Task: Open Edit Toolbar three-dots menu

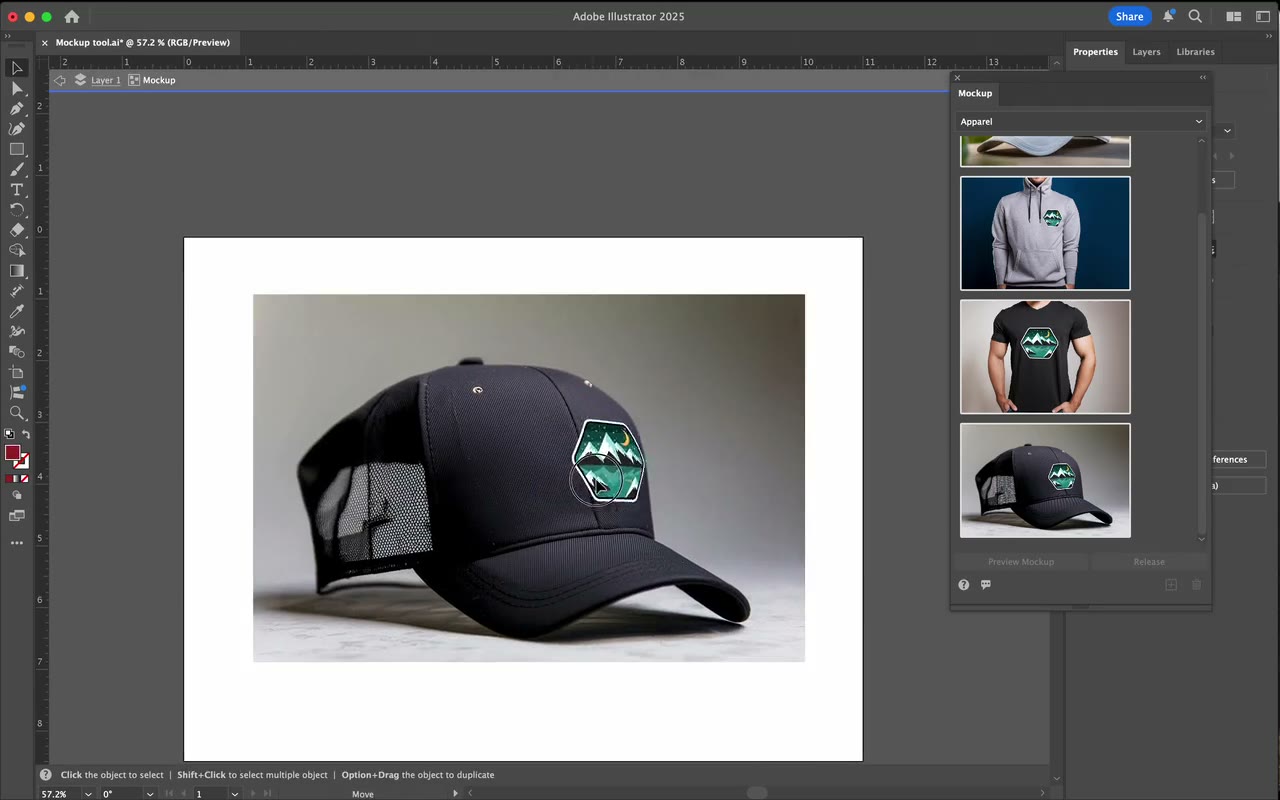Action: tap(17, 543)
